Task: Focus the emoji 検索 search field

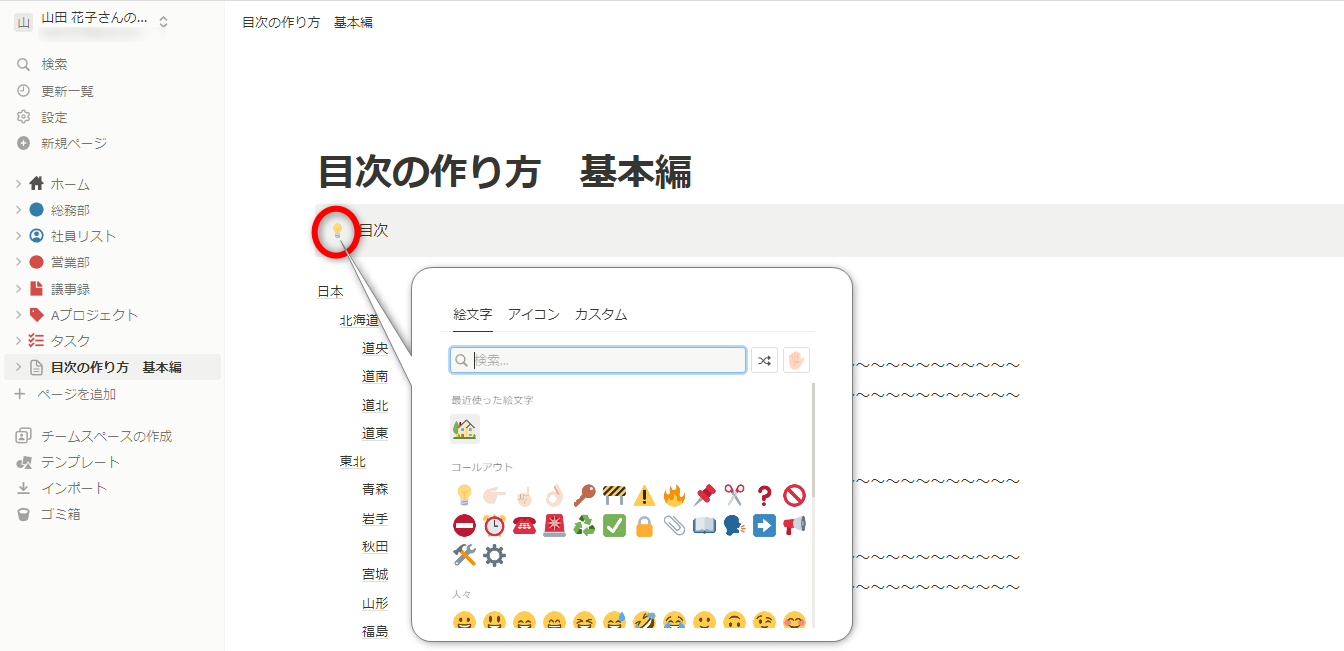Action: click(x=598, y=360)
